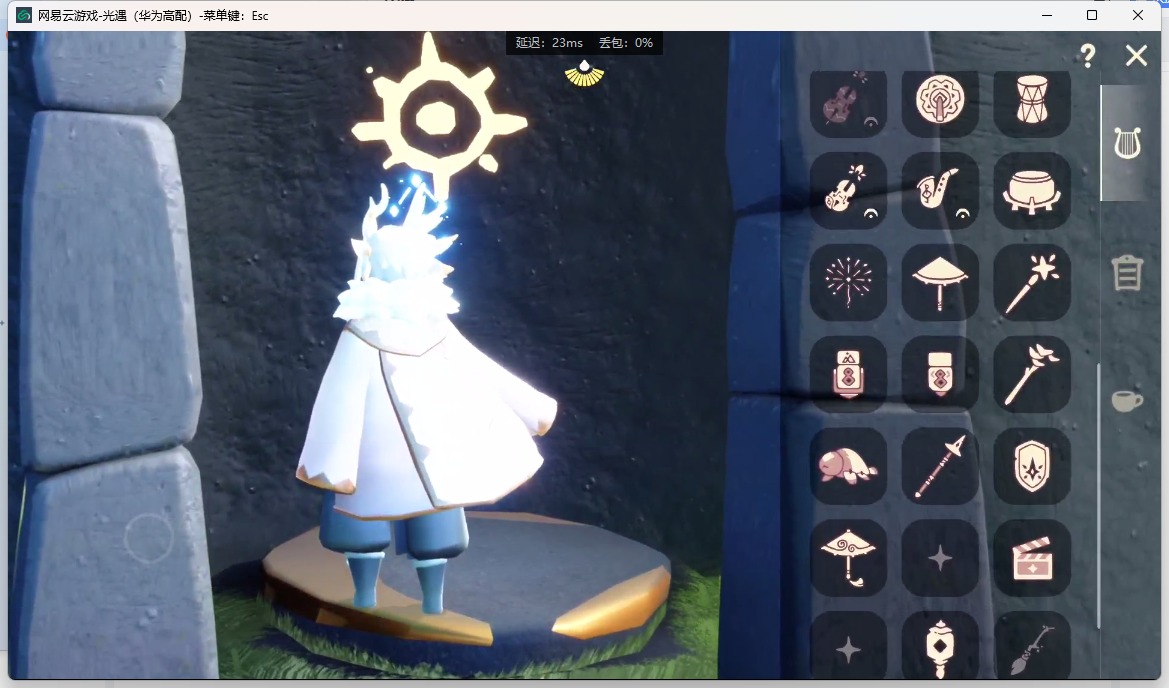Open the clipboard category tab
Image resolution: width=1169 pixels, height=688 pixels.
click(x=1127, y=272)
